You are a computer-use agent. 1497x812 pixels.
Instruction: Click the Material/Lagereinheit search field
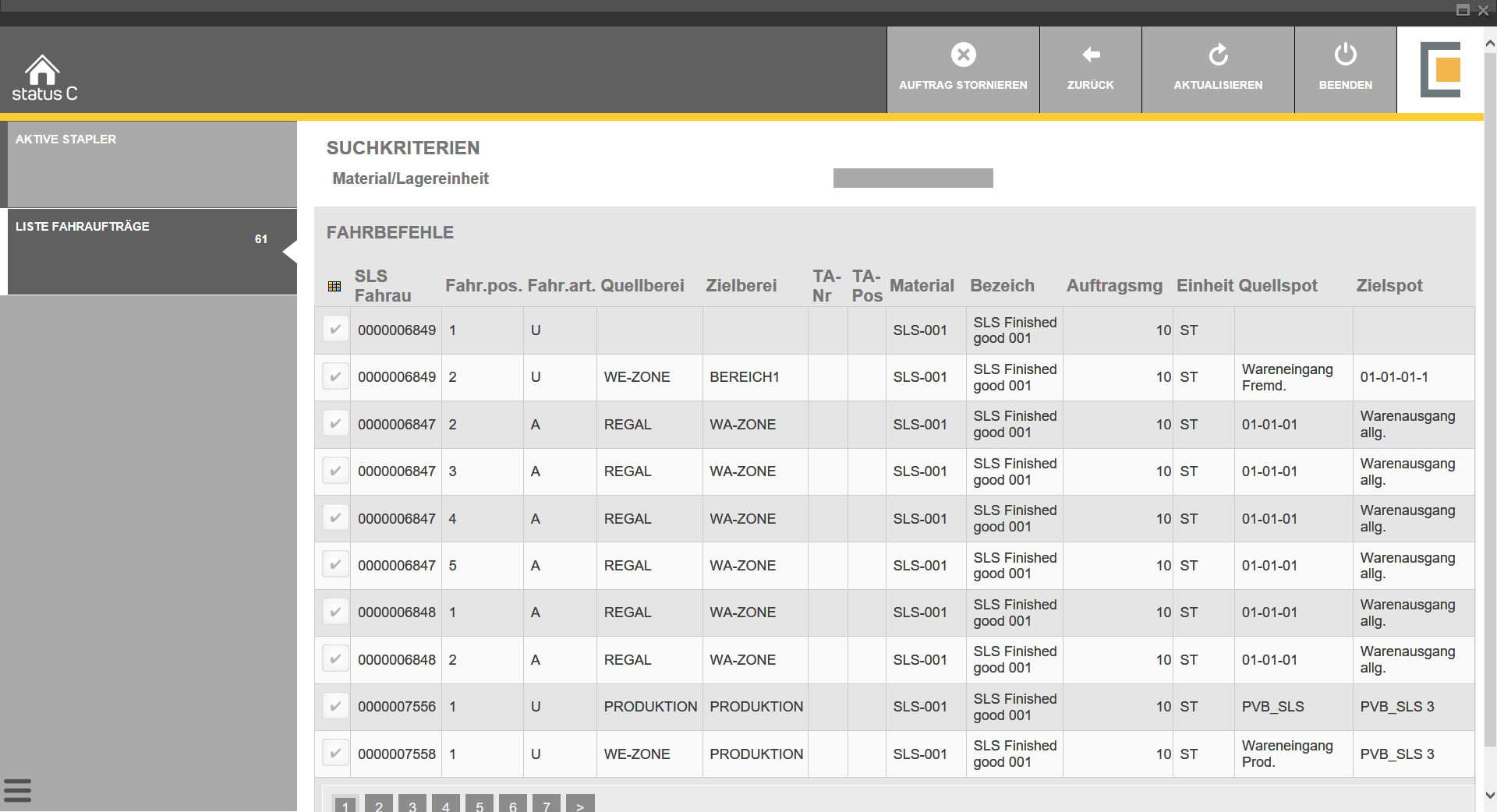(x=912, y=178)
